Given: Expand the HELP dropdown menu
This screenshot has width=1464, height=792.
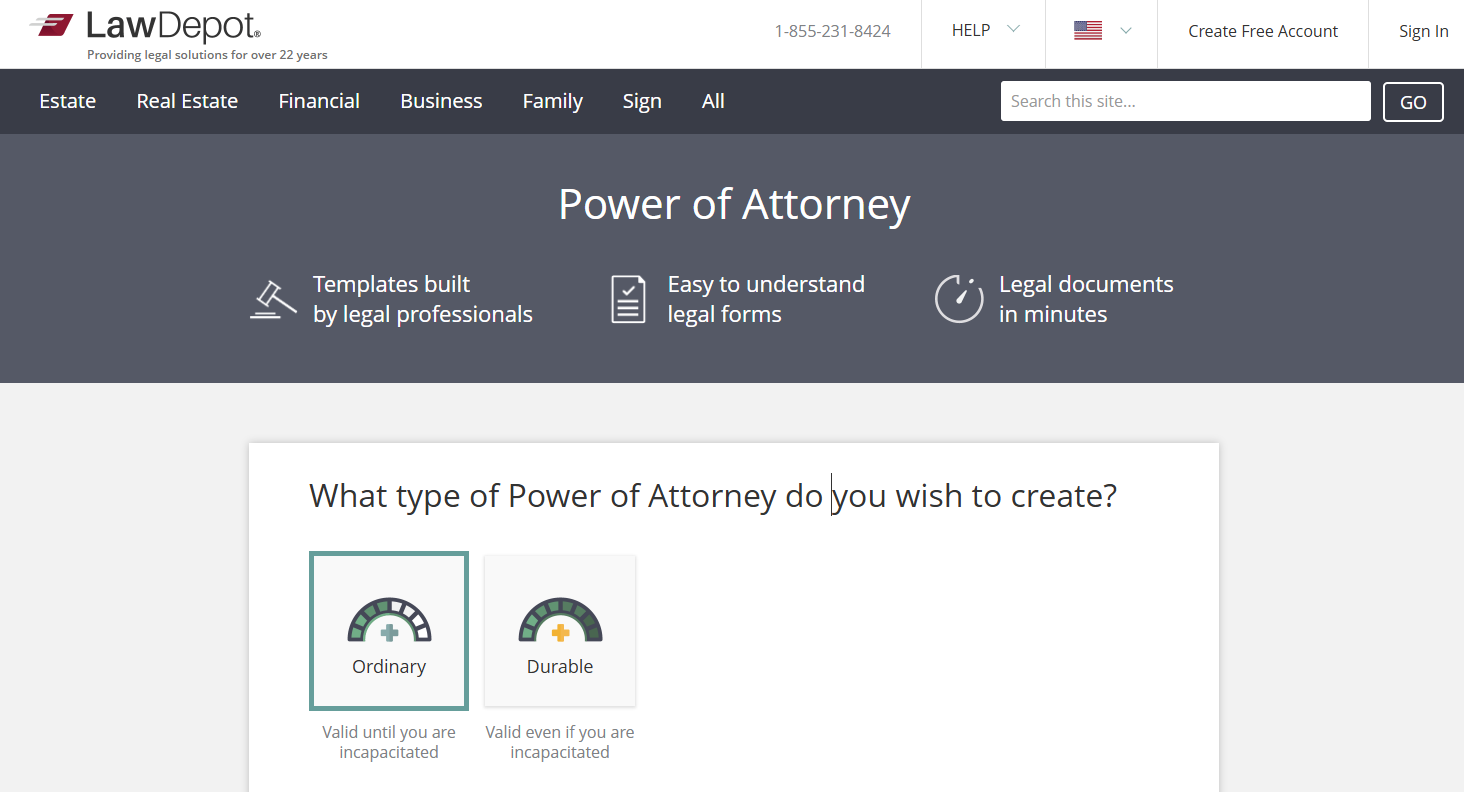Looking at the screenshot, I should [x=984, y=31].
